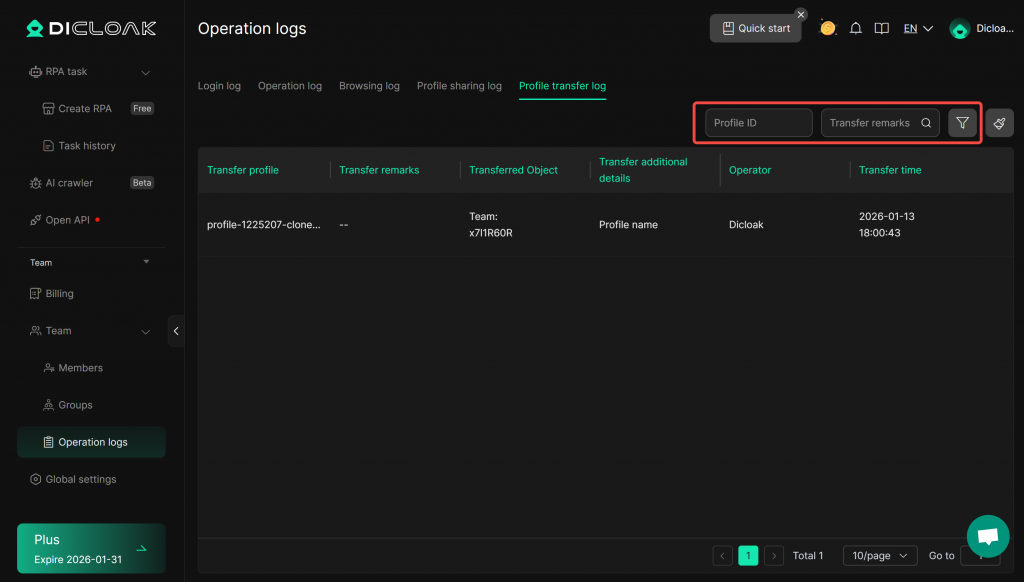
Task: Open the documentation book icon
Action: (x=881, y=29)
